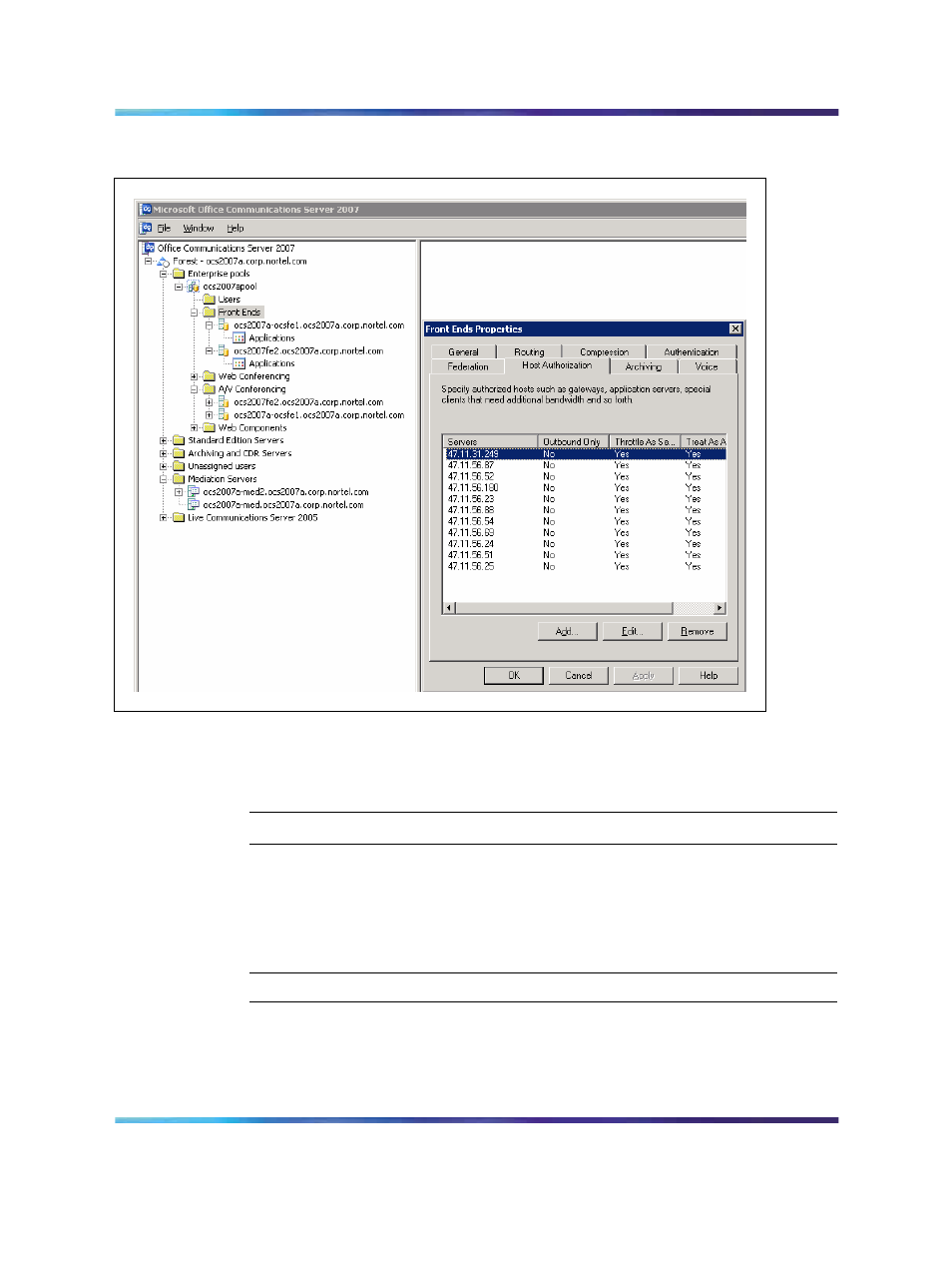Switch to the Archiving tab

(x=643, y=366)
